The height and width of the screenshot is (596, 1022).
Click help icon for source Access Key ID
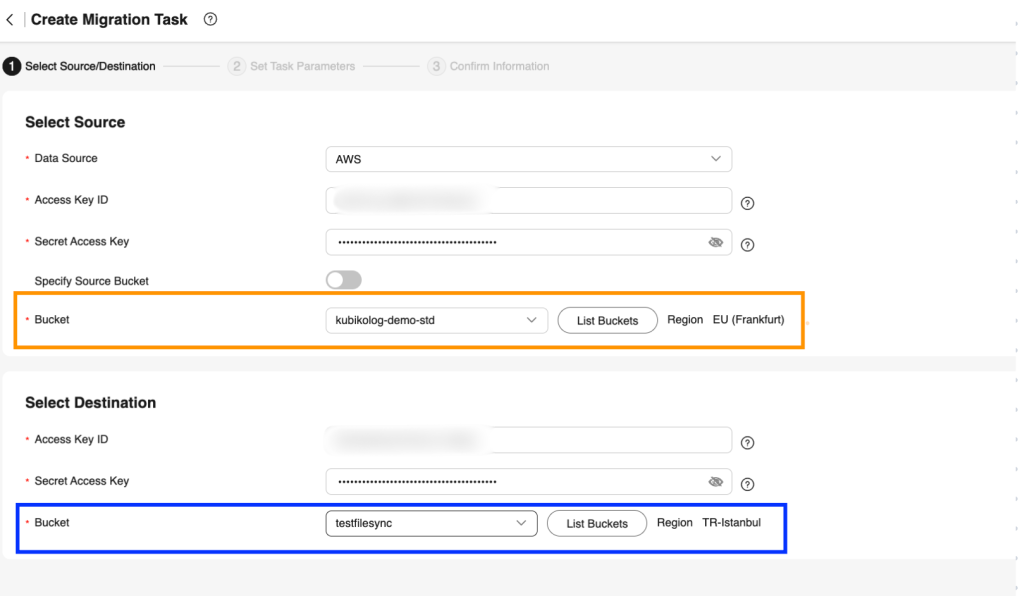[x=747, y=203]
